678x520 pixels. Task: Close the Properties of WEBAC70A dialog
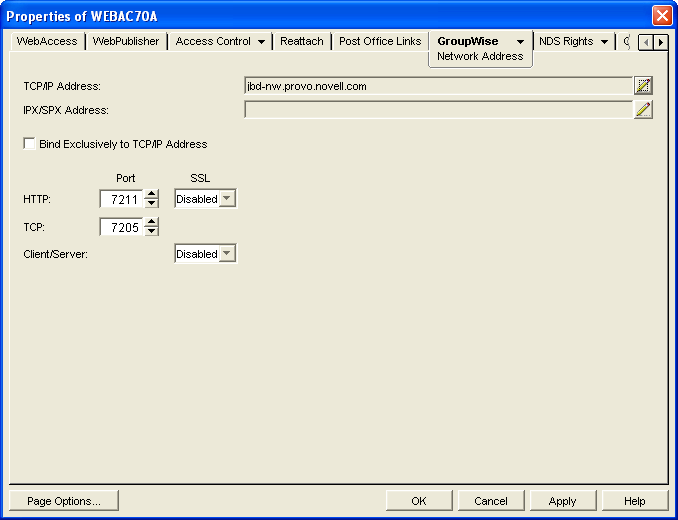[x=662, y=16]
